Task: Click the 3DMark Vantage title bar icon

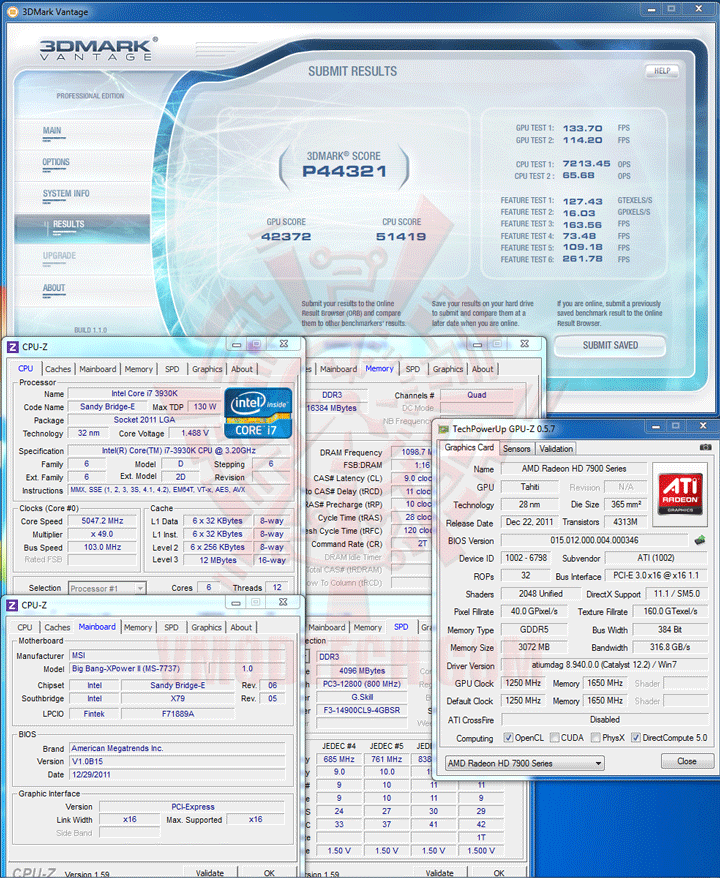Action: click(12, 11)
